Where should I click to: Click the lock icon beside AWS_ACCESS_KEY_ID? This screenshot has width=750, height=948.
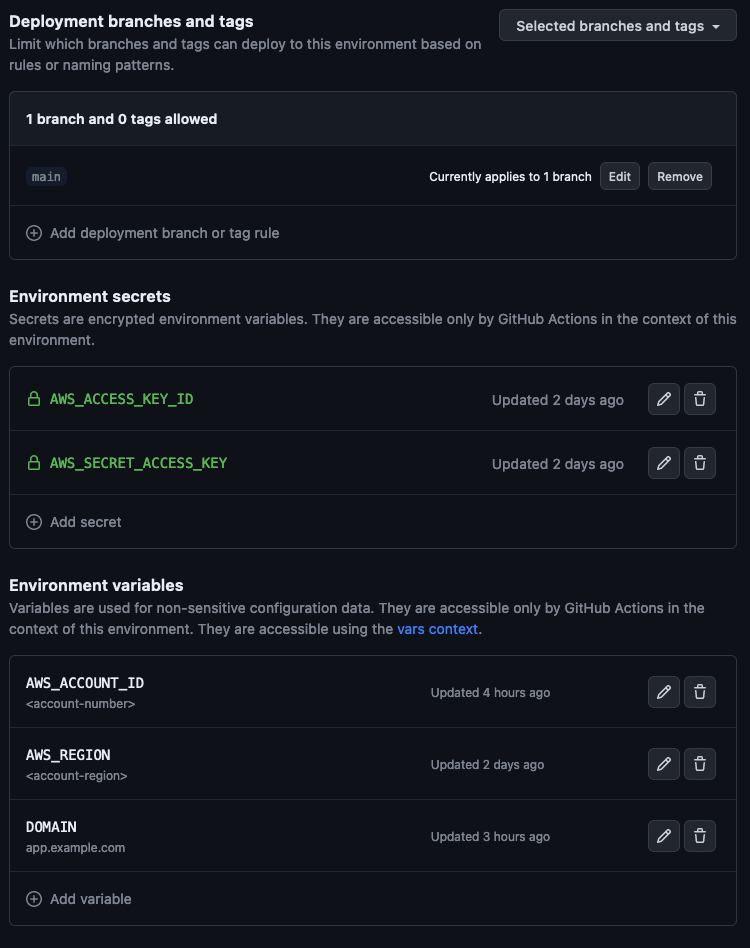click(x=34, y=399)
